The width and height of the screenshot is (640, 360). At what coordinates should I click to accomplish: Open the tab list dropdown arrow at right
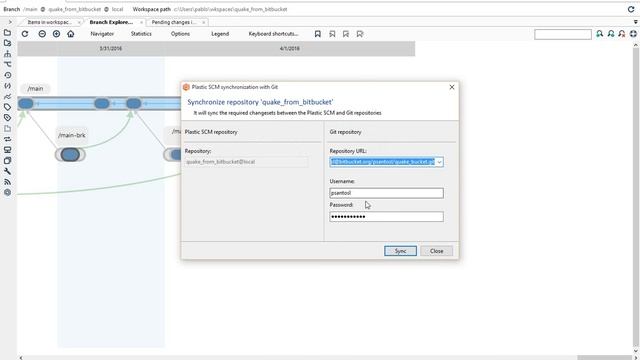[636, 22]
